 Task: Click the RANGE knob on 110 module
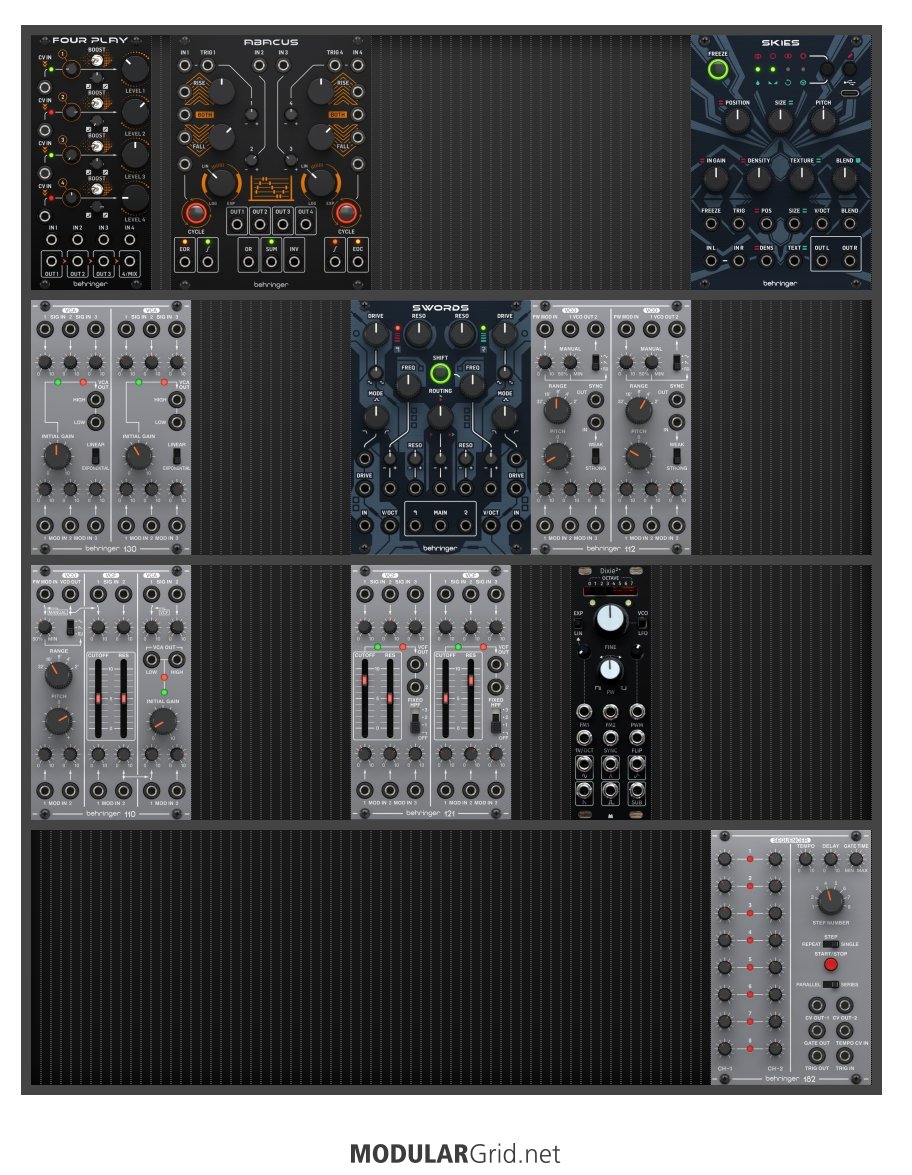pyautogui.click(x=58, y=674)
